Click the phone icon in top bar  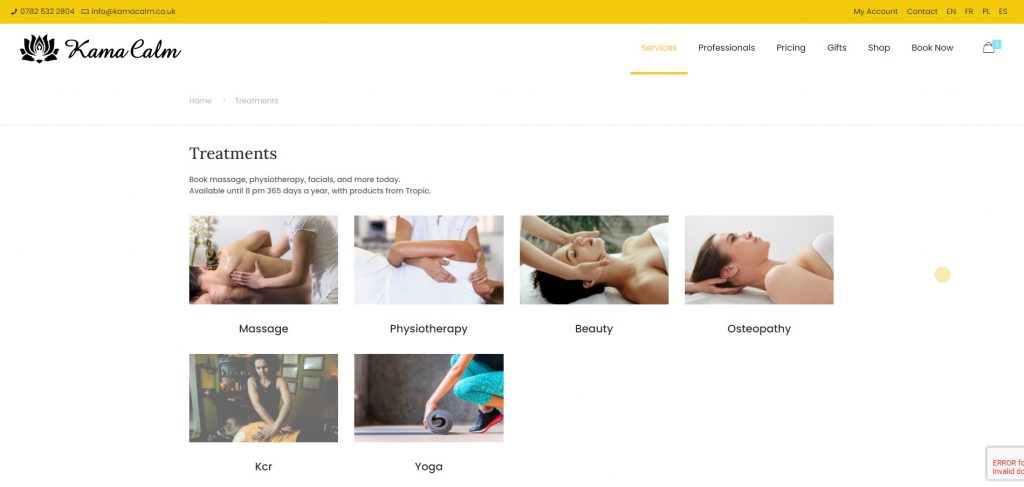pyautogui.click(x=14, y=11)
